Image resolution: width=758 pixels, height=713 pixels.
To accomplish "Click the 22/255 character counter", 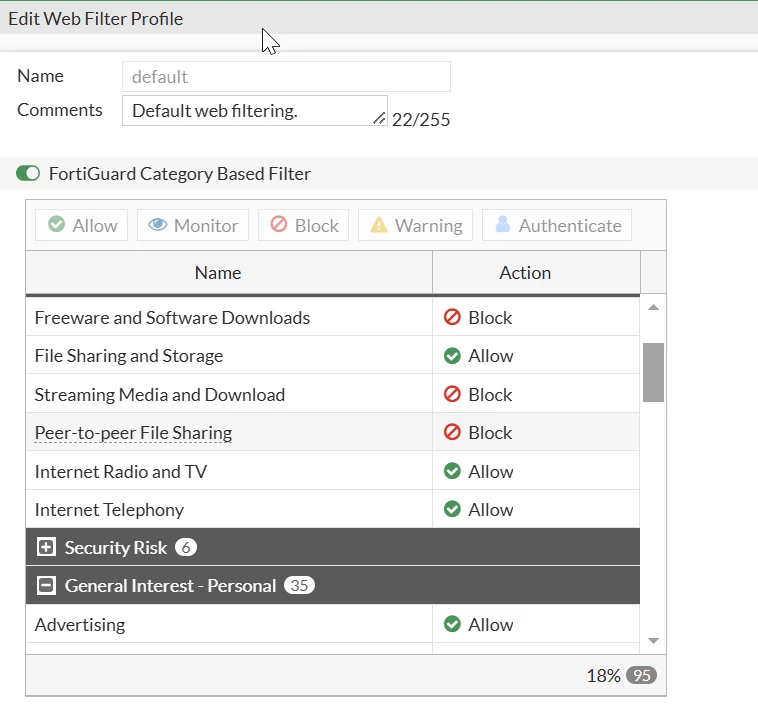I will 421,119.
